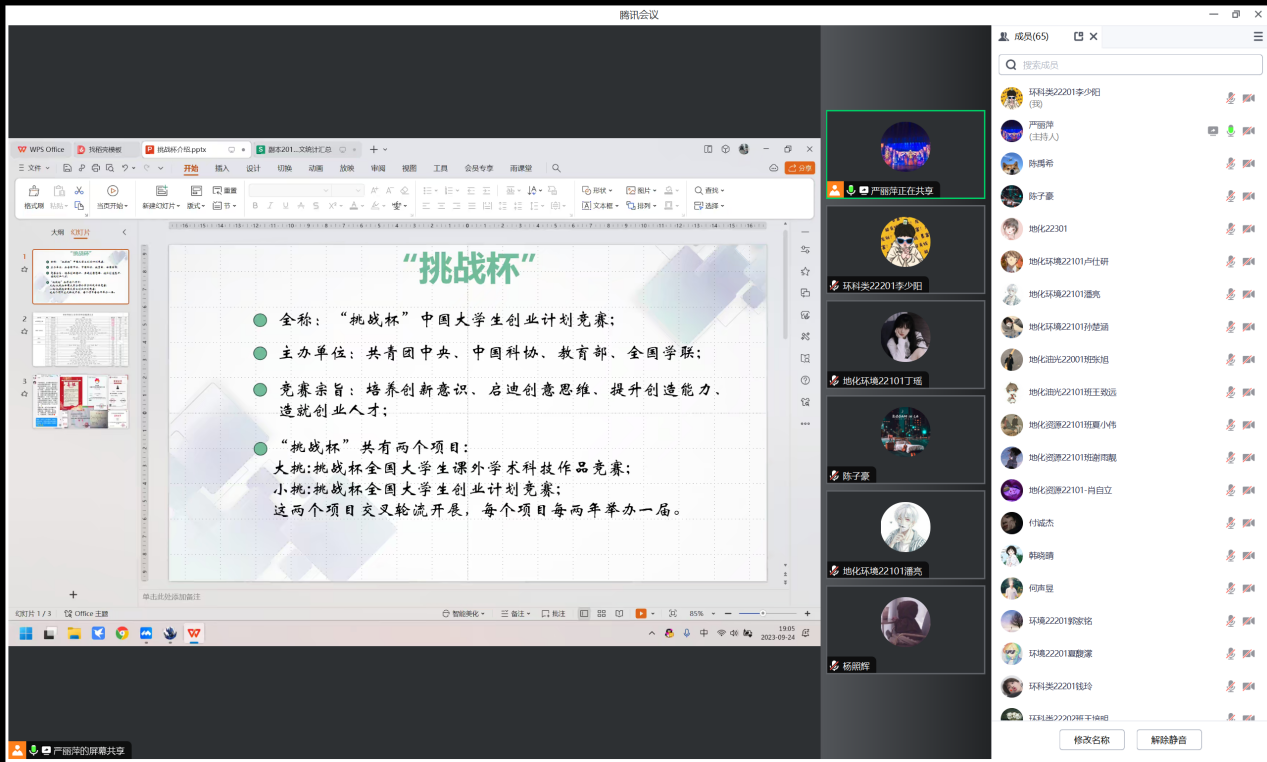This screenshot has width=1267, height=762.
Task: Toggle the microphone icon beside host 严丽萍
Action: (x=1231, y=131)
